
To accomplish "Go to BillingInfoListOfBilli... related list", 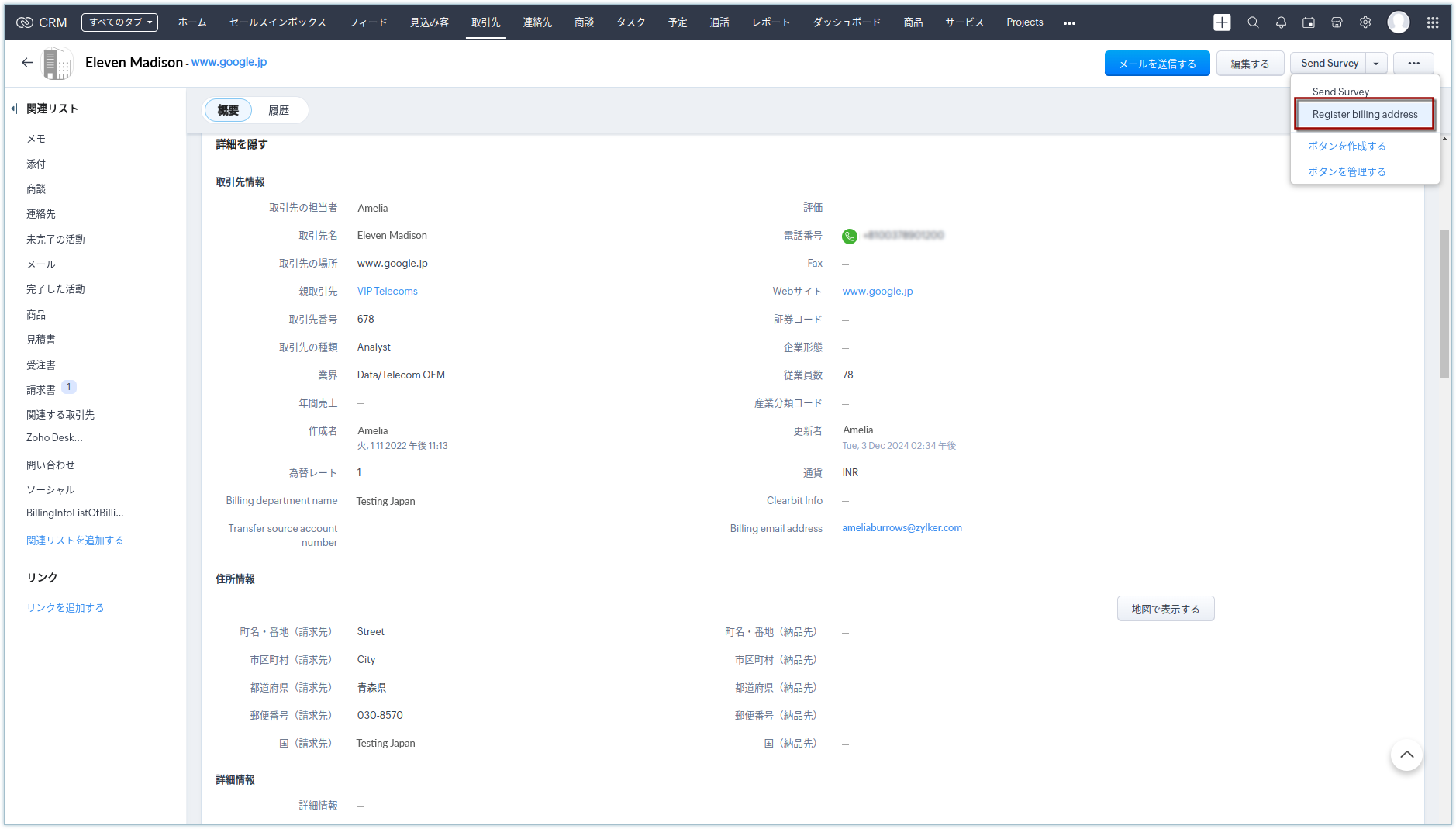I will click(74, 513).
